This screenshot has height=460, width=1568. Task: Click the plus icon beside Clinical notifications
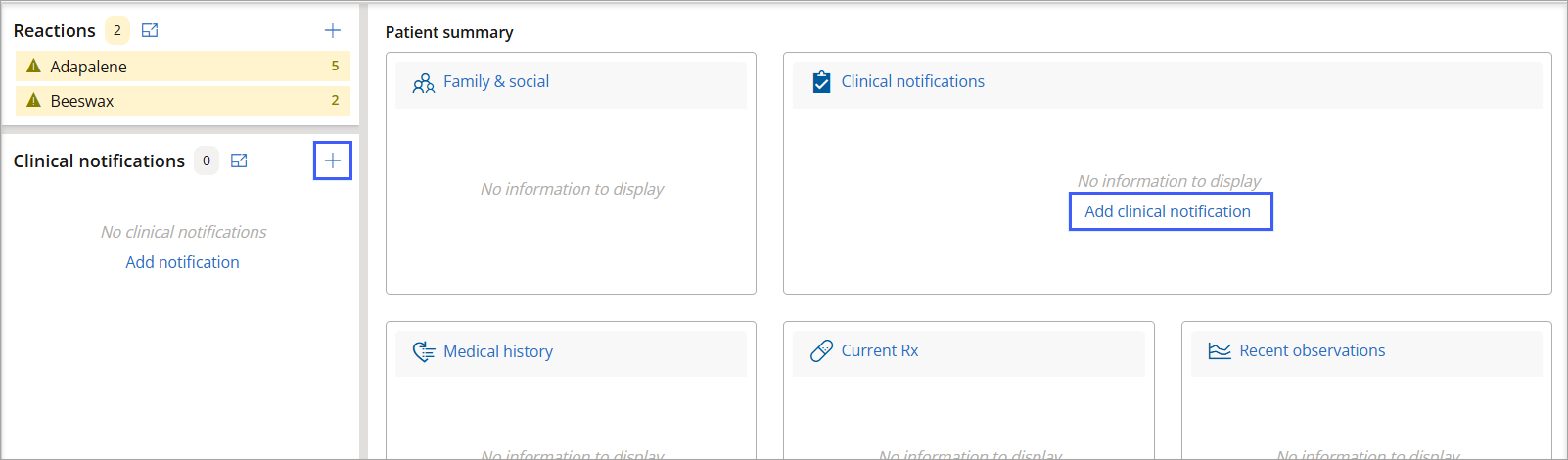333,161
